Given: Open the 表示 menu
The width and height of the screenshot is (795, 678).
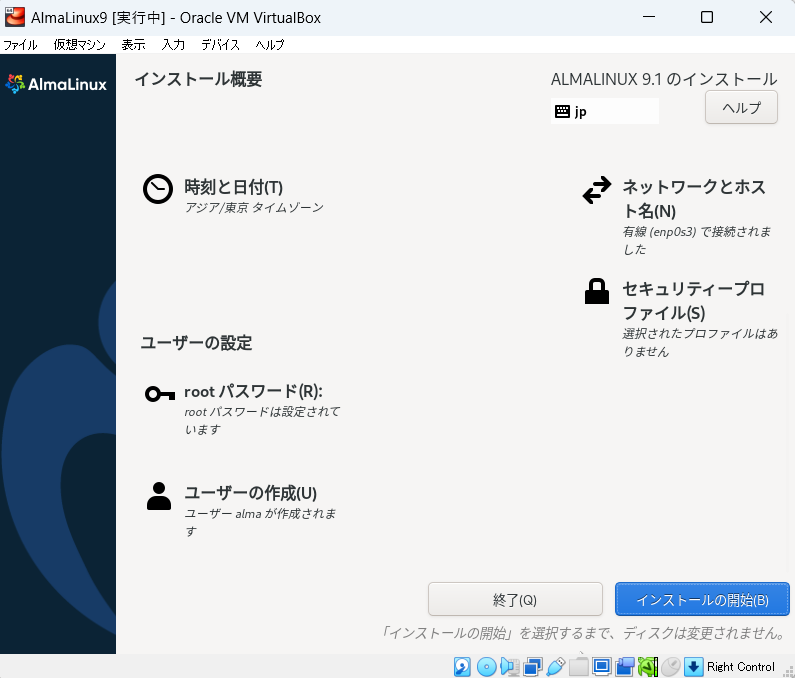Looking at the screenshot, I should pos(133,45).
